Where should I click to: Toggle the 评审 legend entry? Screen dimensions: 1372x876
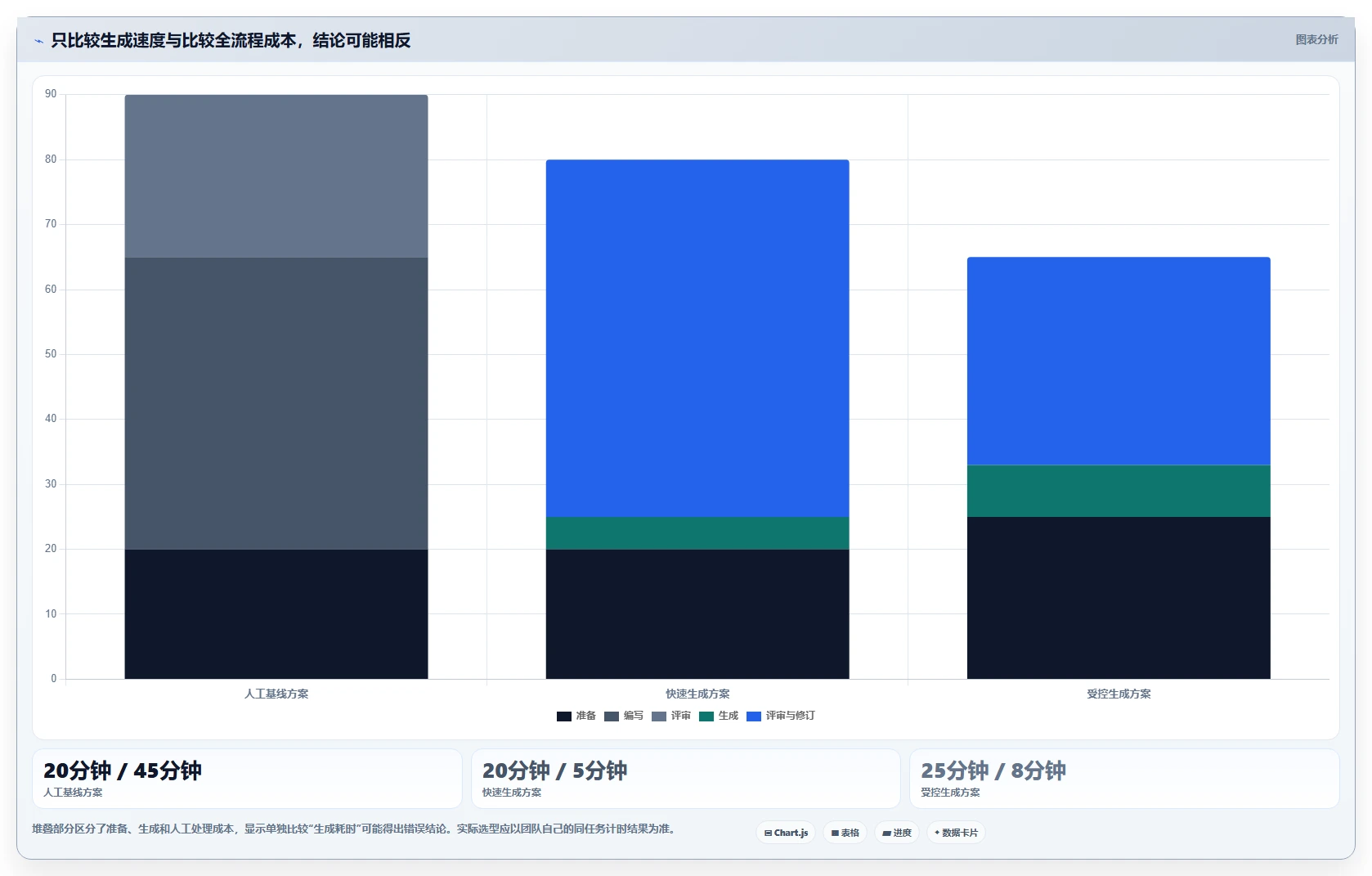(x=671, y=716)
